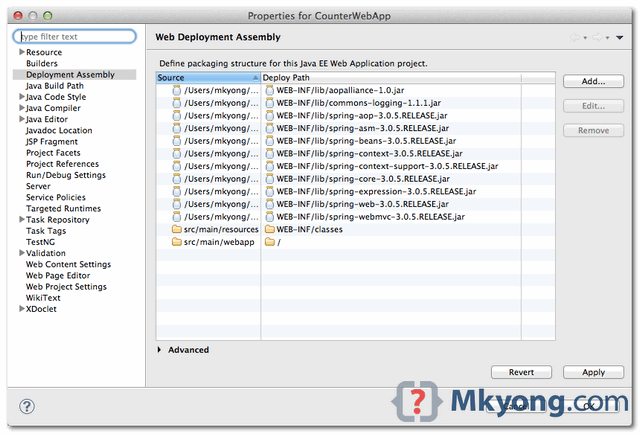Expand the XDoclet node
Image resolution: width=640 pixels, height=434 pixels.
pyautogui.click(x=22, y=309)
